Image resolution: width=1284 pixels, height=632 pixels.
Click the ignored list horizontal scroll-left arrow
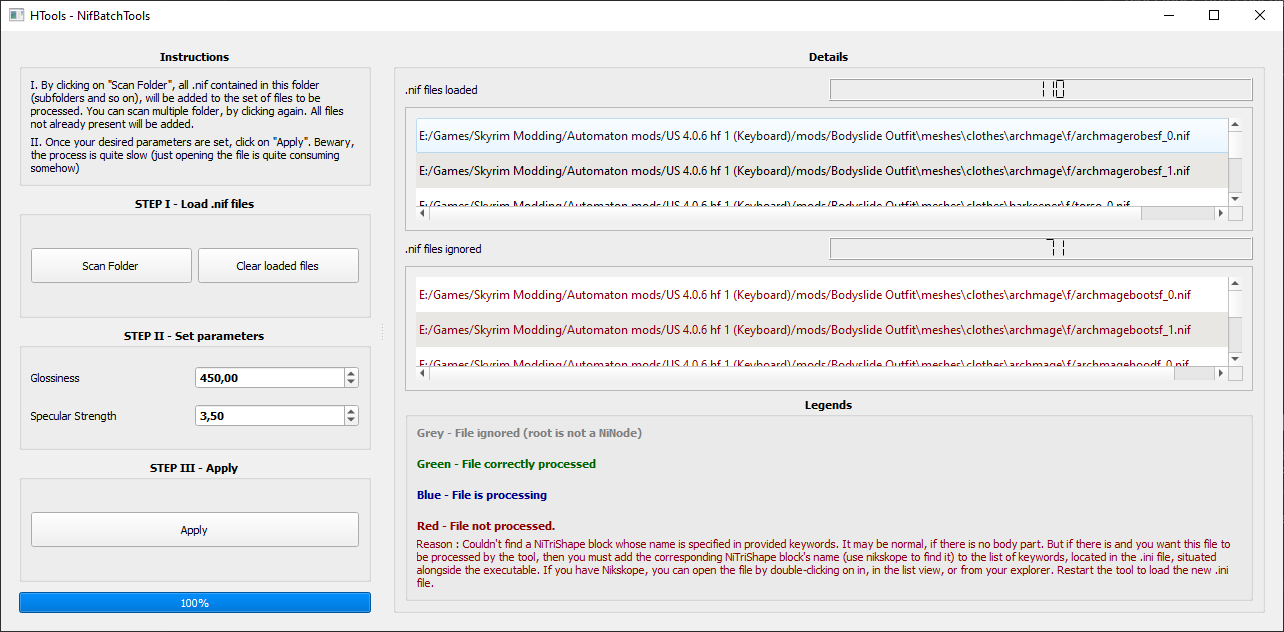422,373
